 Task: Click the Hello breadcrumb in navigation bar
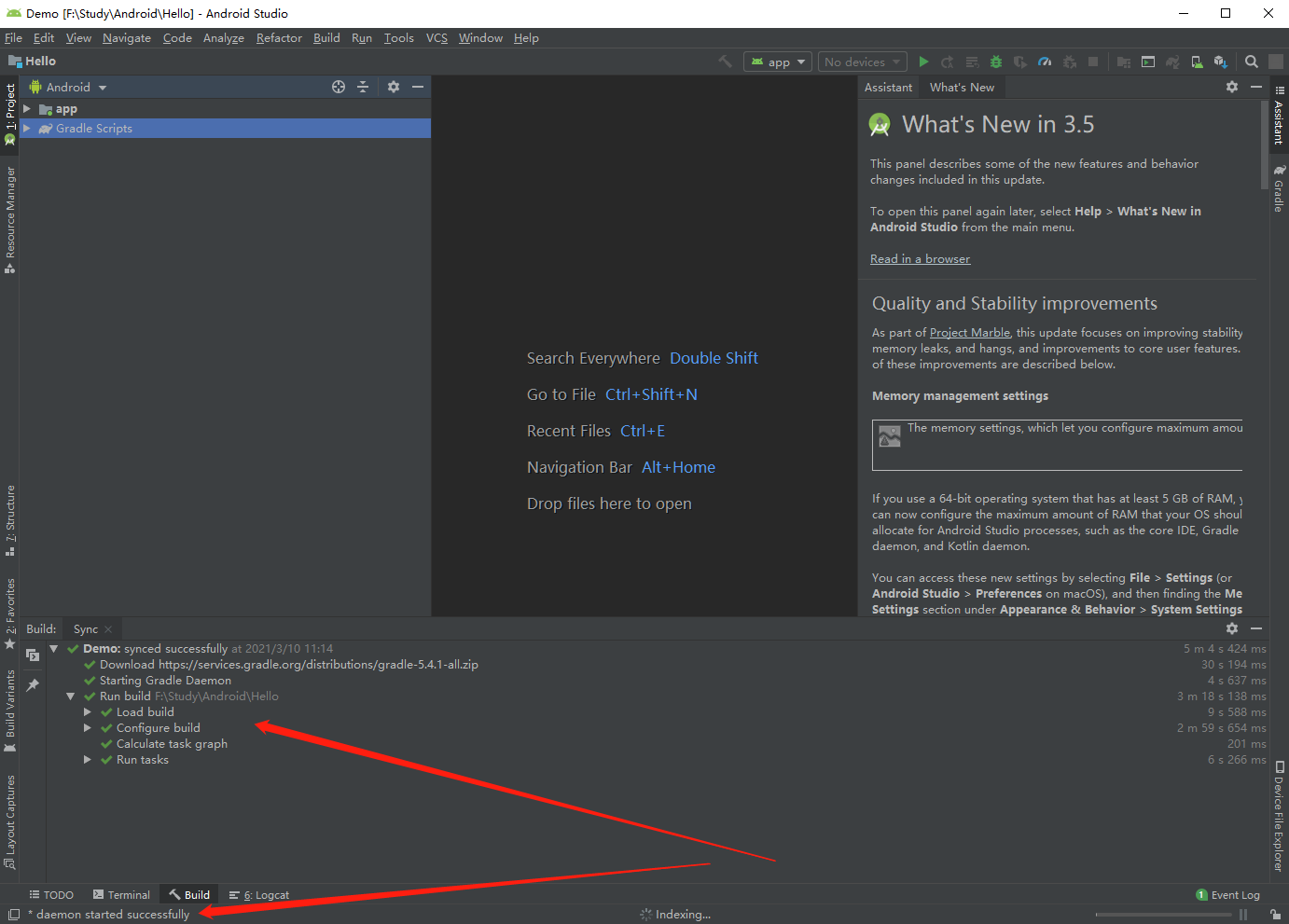pyautogui.click(x=33, y=62)
